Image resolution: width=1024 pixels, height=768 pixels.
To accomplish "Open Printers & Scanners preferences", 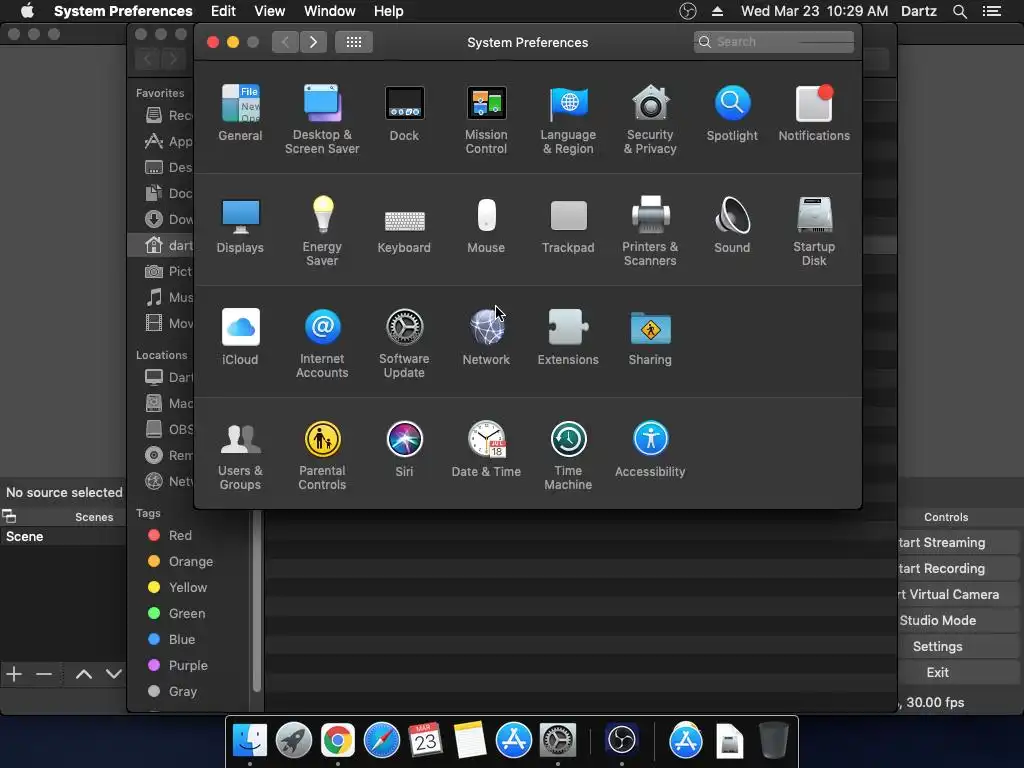I will 650,232.
